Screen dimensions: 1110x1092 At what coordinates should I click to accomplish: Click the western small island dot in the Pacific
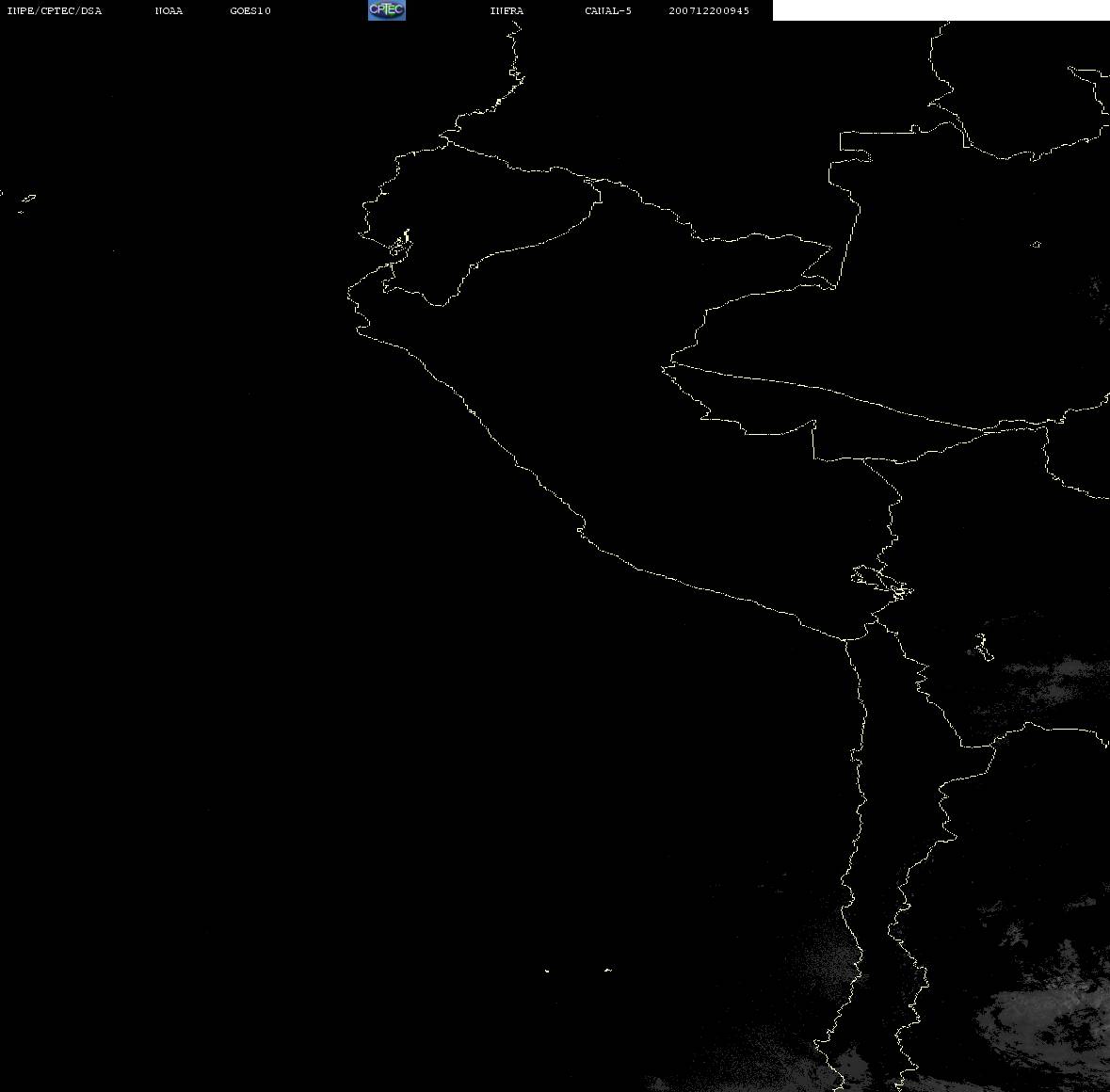(547, 970)
